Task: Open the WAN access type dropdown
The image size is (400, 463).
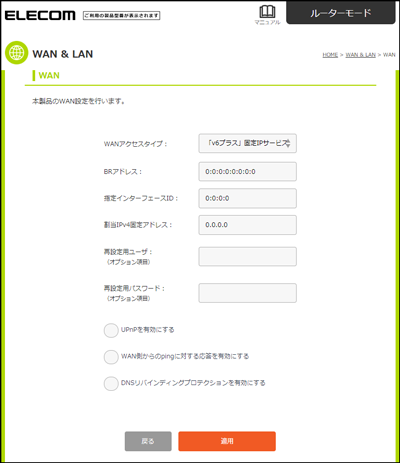Action: tap(247, 143)
